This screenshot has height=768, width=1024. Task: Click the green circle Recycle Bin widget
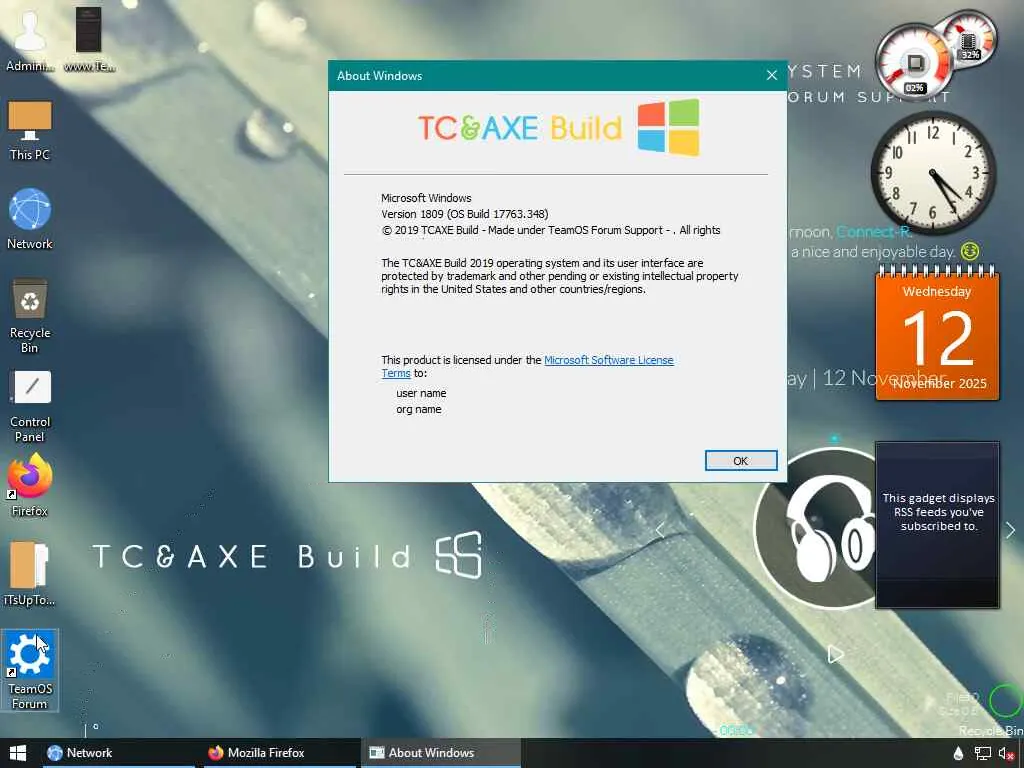coord(1004,701)
